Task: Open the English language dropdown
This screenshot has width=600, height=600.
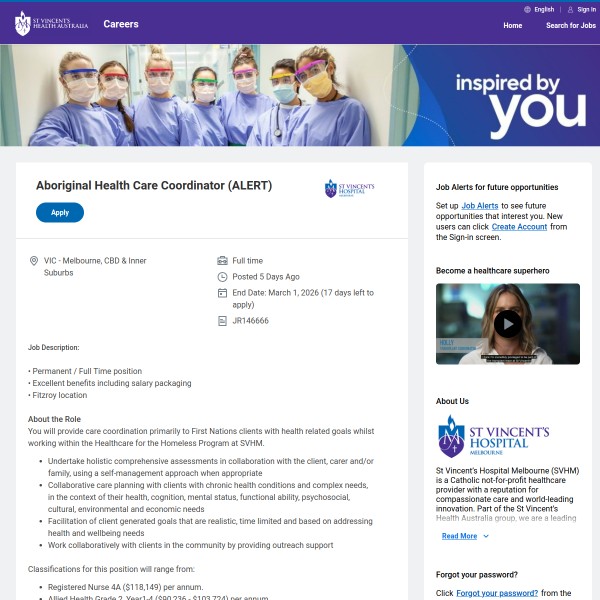Action: 543,9
